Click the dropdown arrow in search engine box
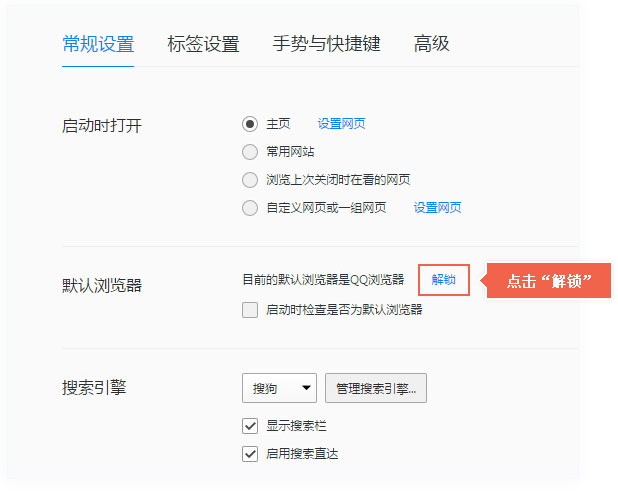Viewport: 618px width, 498px height. coord(306,388)
